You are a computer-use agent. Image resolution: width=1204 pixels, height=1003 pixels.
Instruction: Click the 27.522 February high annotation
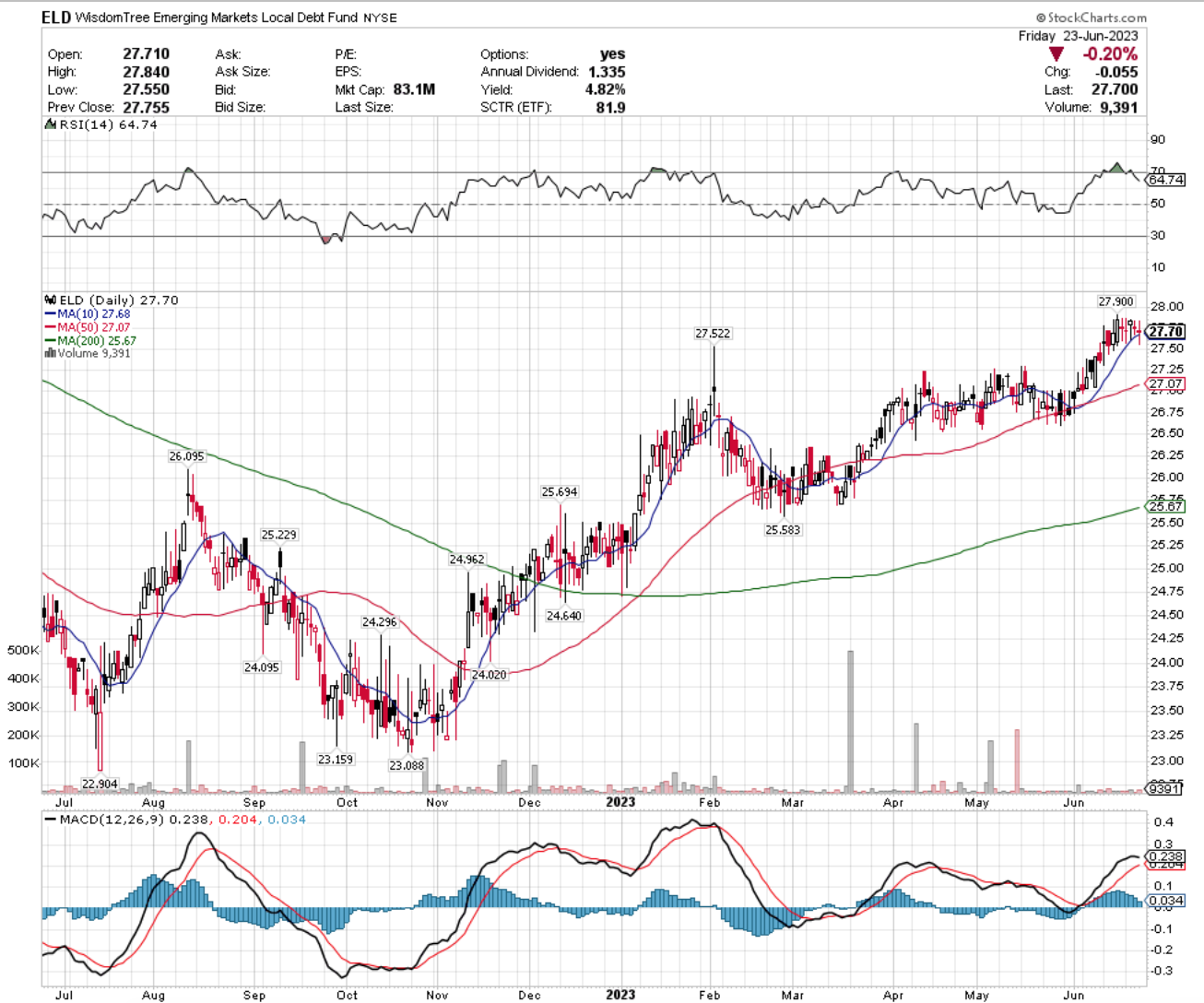point(713,333)
